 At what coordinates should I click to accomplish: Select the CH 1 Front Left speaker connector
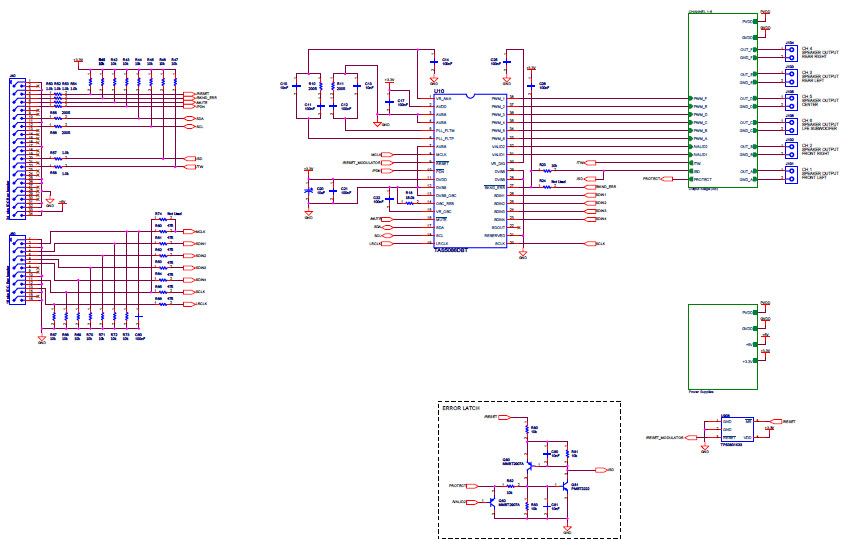791,175
